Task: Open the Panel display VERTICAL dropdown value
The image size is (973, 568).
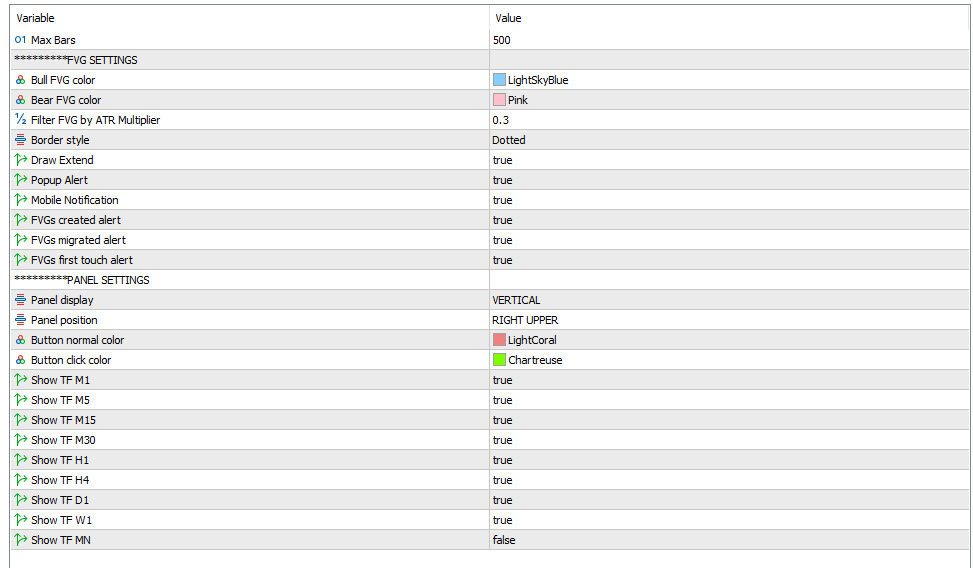Action: coord(516,300)
